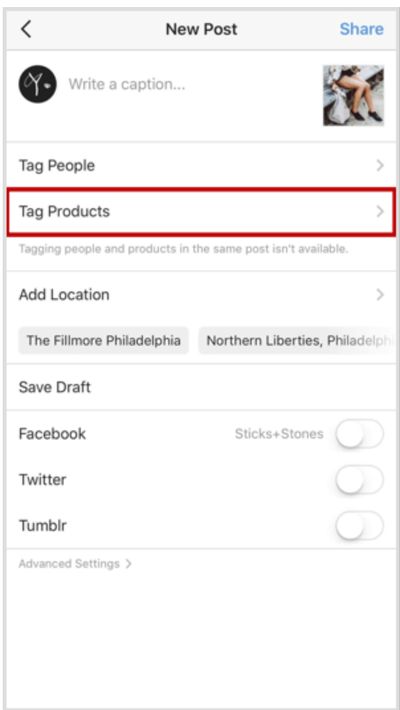Click the chevron next to Tag People
The image size is (400, 710).
point(380,166)
